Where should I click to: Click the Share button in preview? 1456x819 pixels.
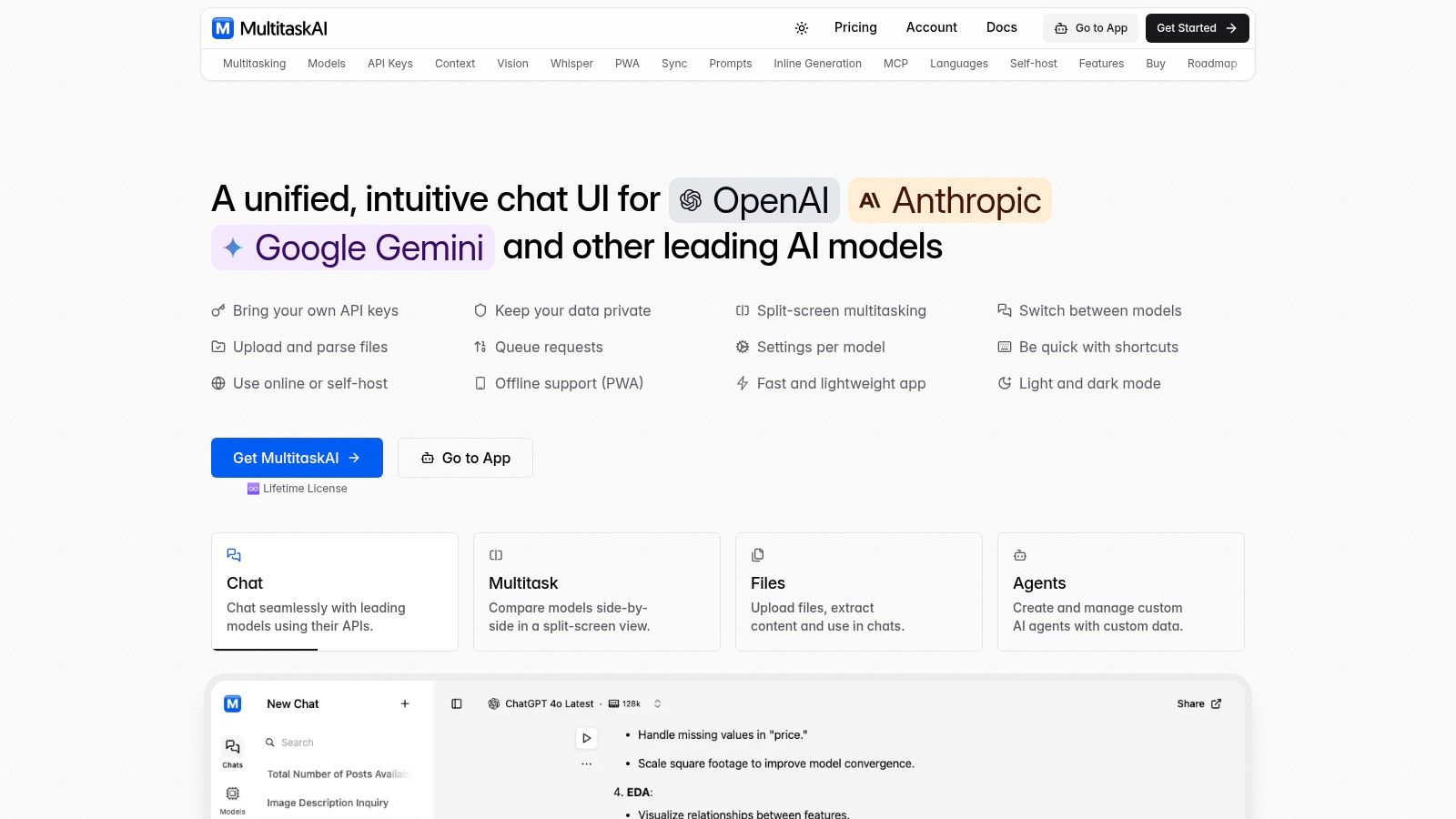(1199, 703)
